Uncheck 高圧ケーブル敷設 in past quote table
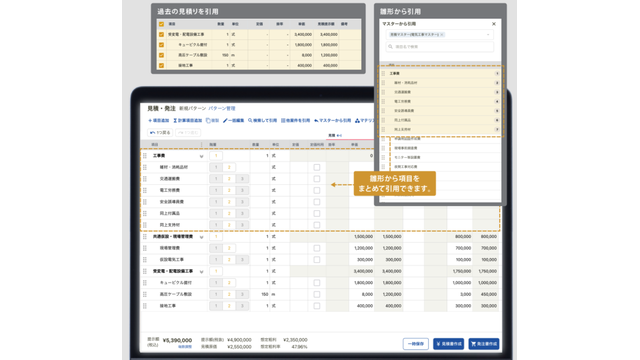The height and width of the screenshot is (360, 640). [162, 55]
